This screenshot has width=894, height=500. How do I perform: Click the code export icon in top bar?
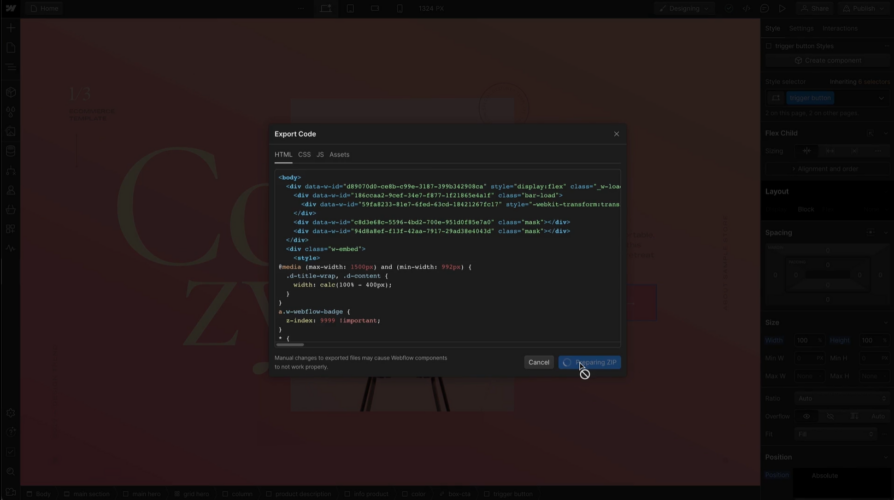tap(746, 9)
